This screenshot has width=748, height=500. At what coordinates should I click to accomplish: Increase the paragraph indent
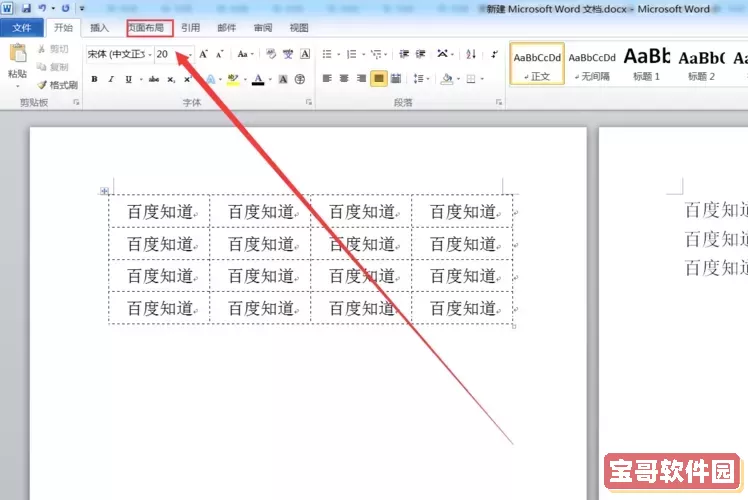coord(420,54)
